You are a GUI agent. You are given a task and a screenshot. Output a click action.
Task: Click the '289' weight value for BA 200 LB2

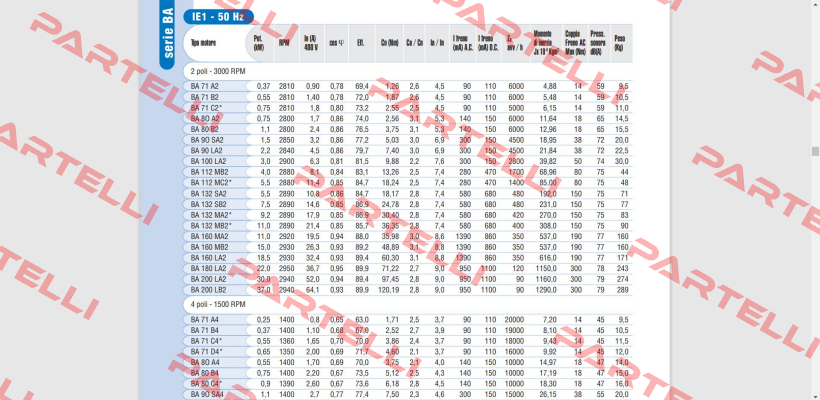click(x=623, y=290)
